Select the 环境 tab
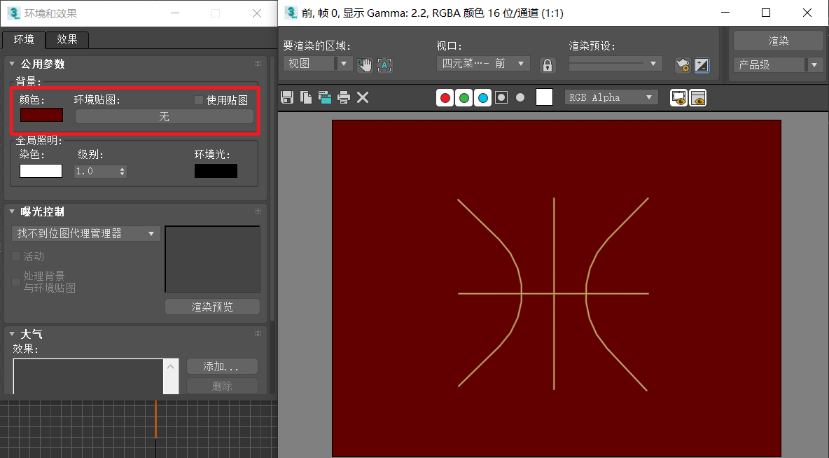The height and width of the screenshot is (458, 829). pos(24,39)
